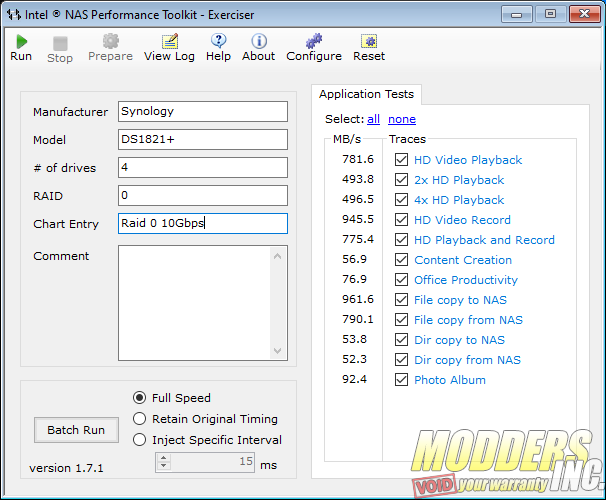Click the Stop square icon
Screen dimensions: 606x500
(x=60, y=43)
